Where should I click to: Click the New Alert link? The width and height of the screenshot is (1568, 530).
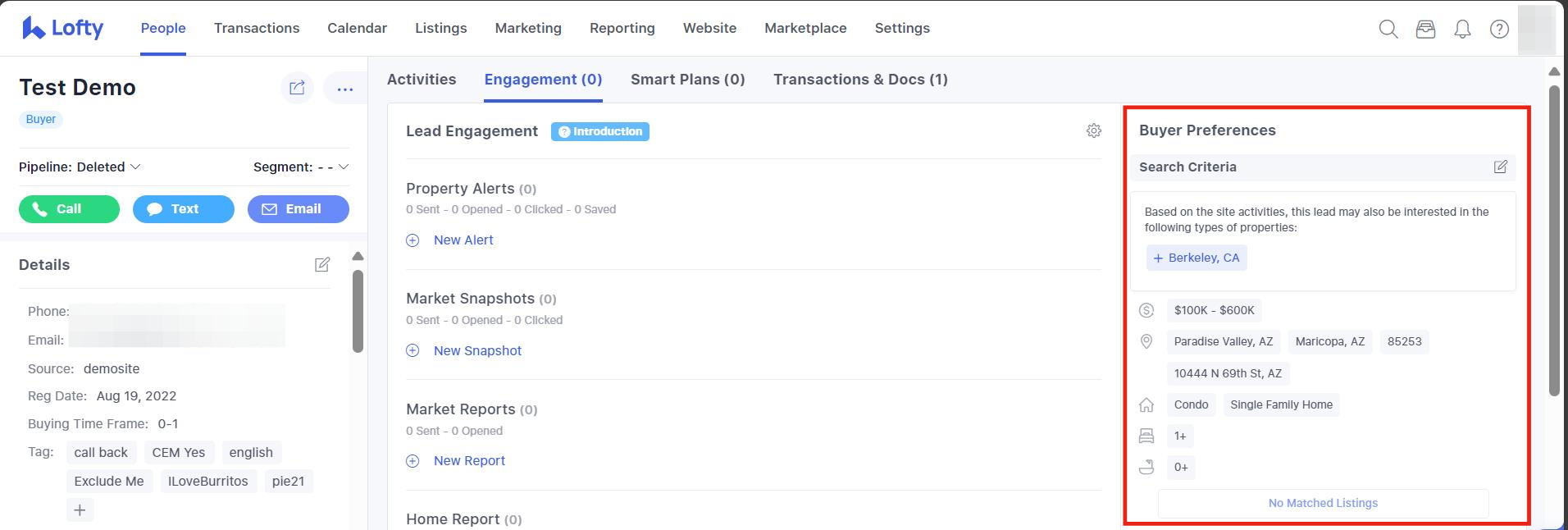463,240
